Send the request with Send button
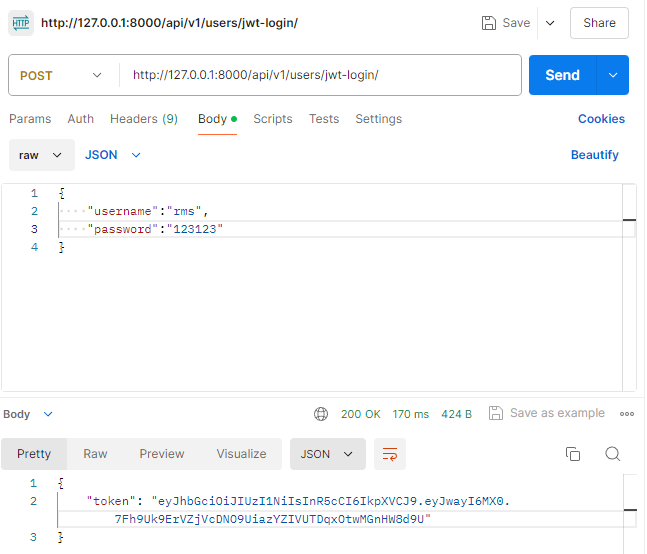647x554 pixels. pyautogui.click(x=562, y=75)
